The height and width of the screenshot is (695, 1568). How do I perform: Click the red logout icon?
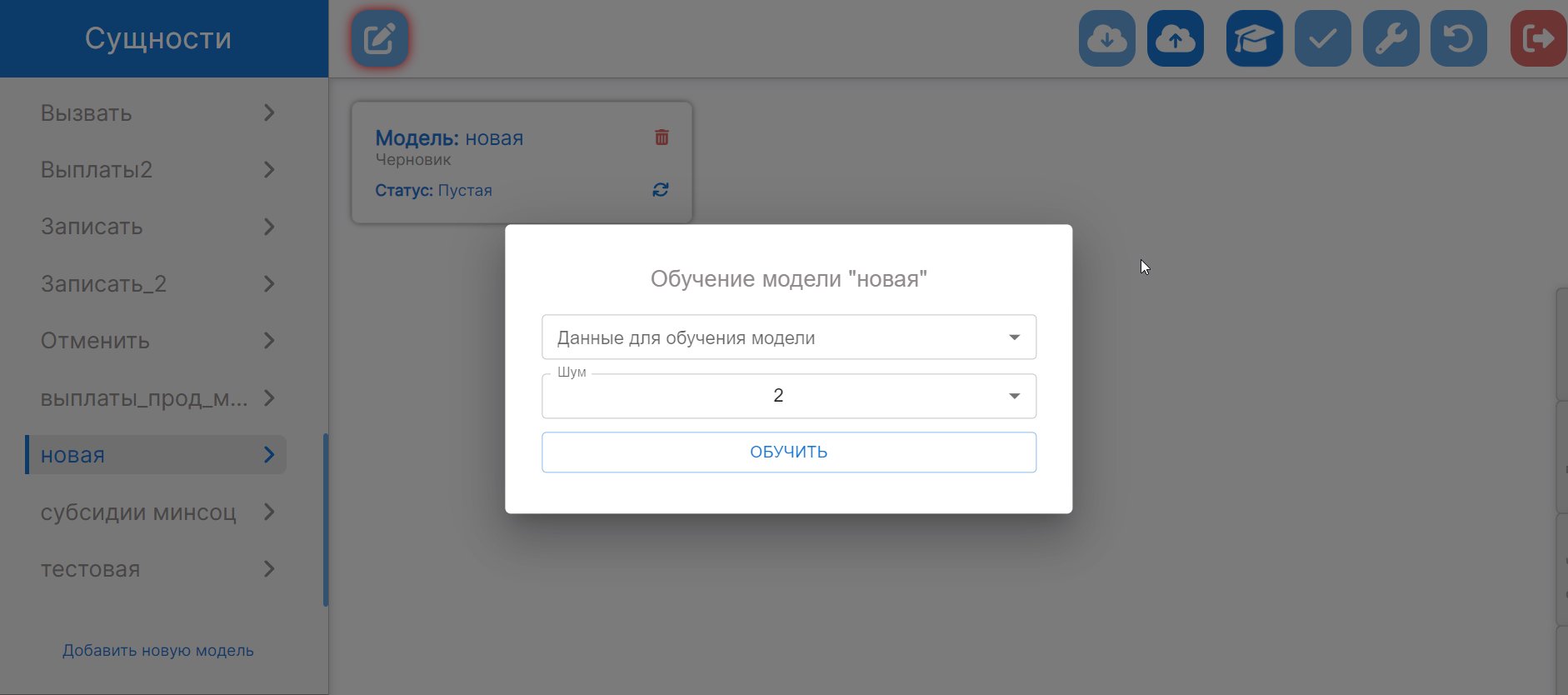(1537, 38)
